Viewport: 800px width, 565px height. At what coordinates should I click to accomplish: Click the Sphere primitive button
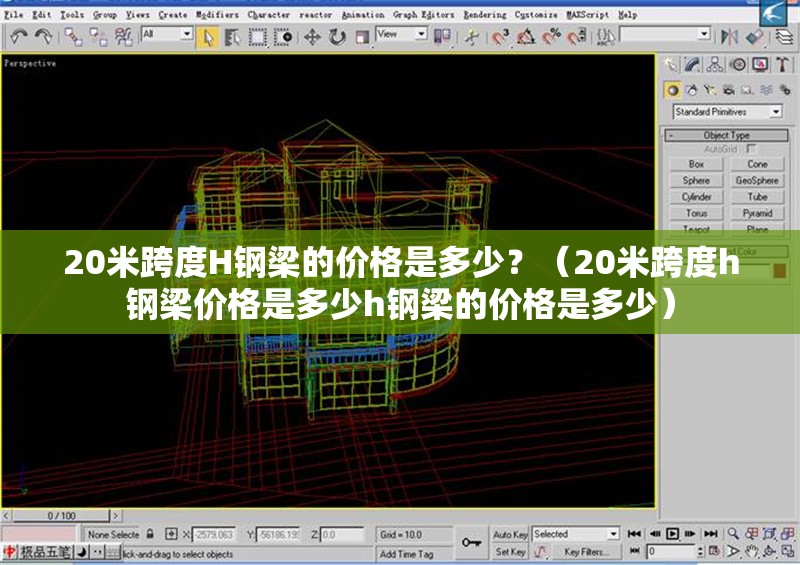coord(696,181)
